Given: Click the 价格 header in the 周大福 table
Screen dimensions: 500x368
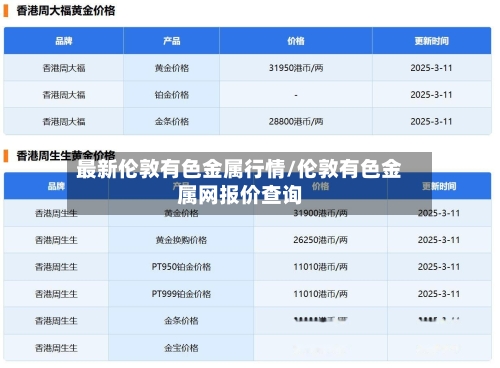Looking at the screenshot, I should (x=296, y=41).
